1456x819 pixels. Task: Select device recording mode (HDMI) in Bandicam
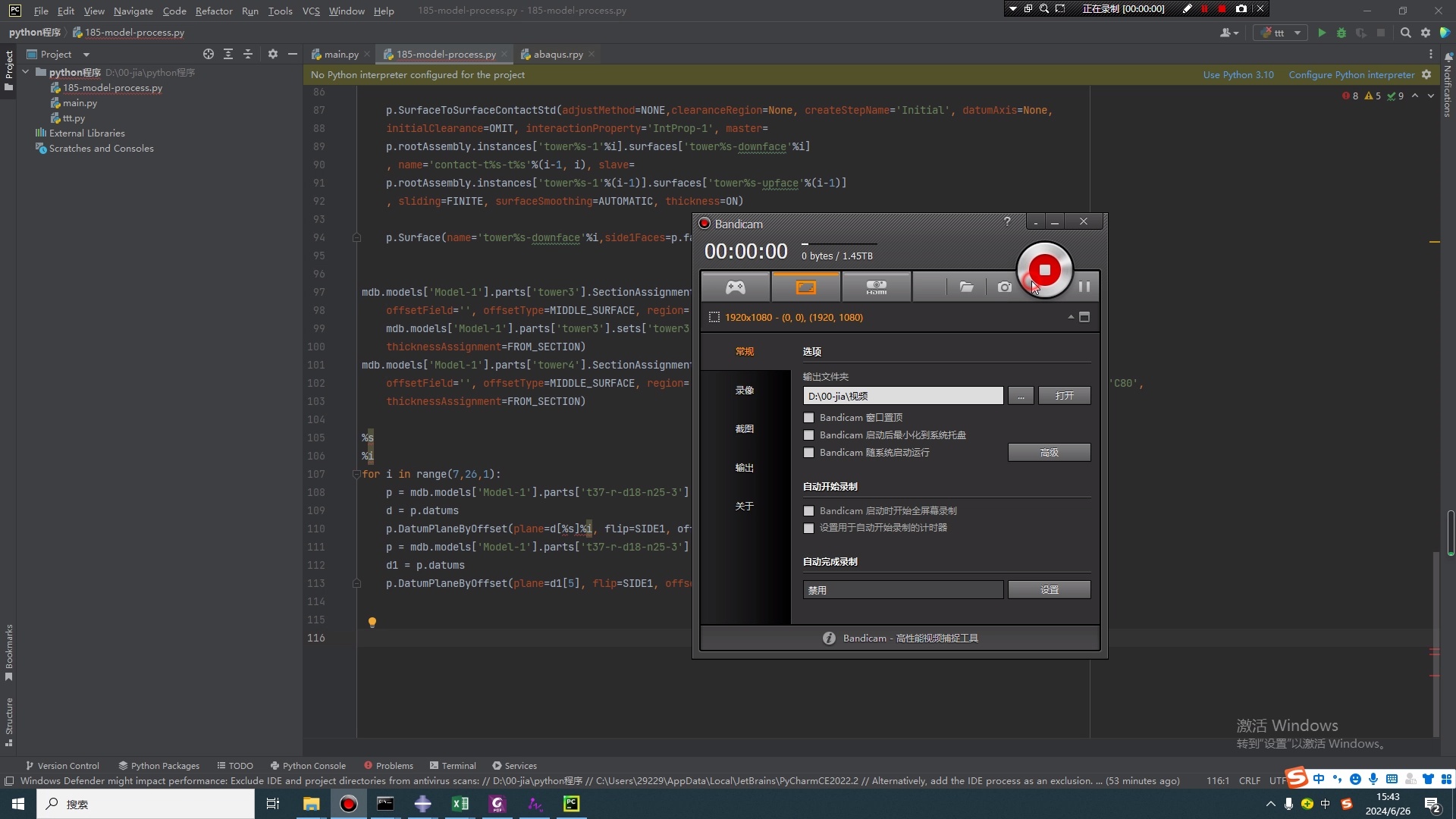coord(876,286)
